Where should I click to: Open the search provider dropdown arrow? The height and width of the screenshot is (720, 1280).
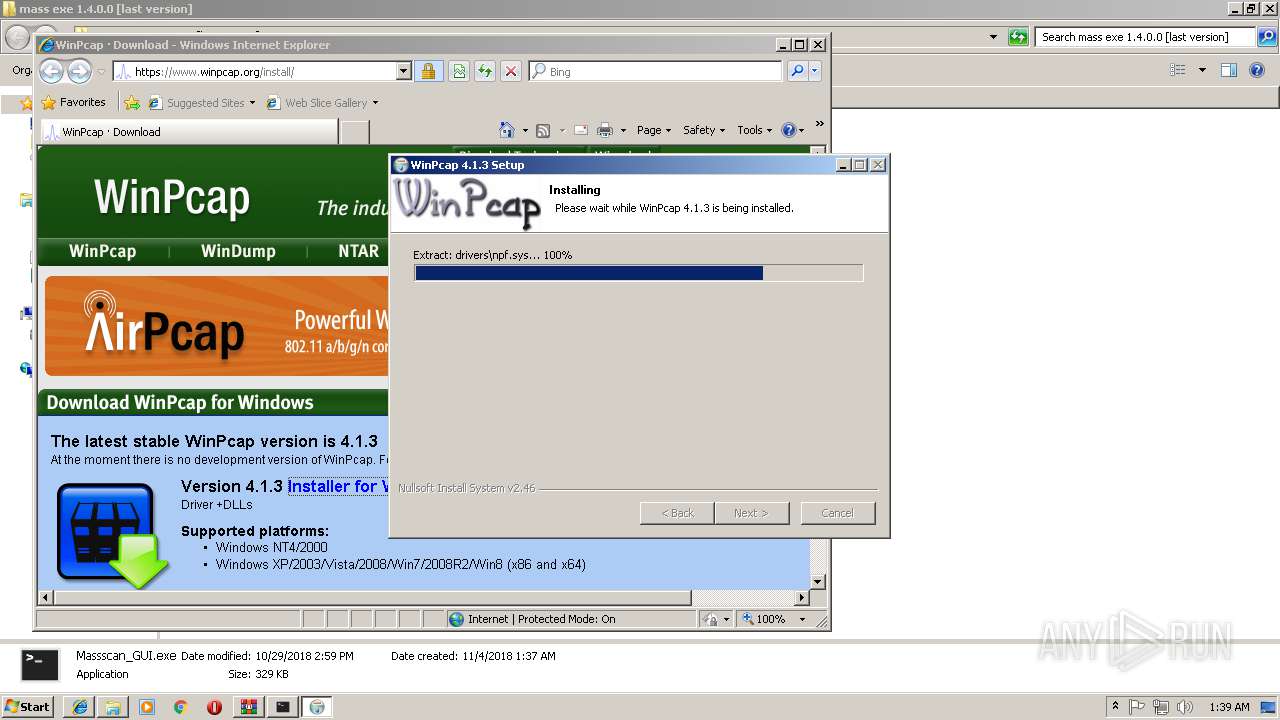[x=814, y=71]
